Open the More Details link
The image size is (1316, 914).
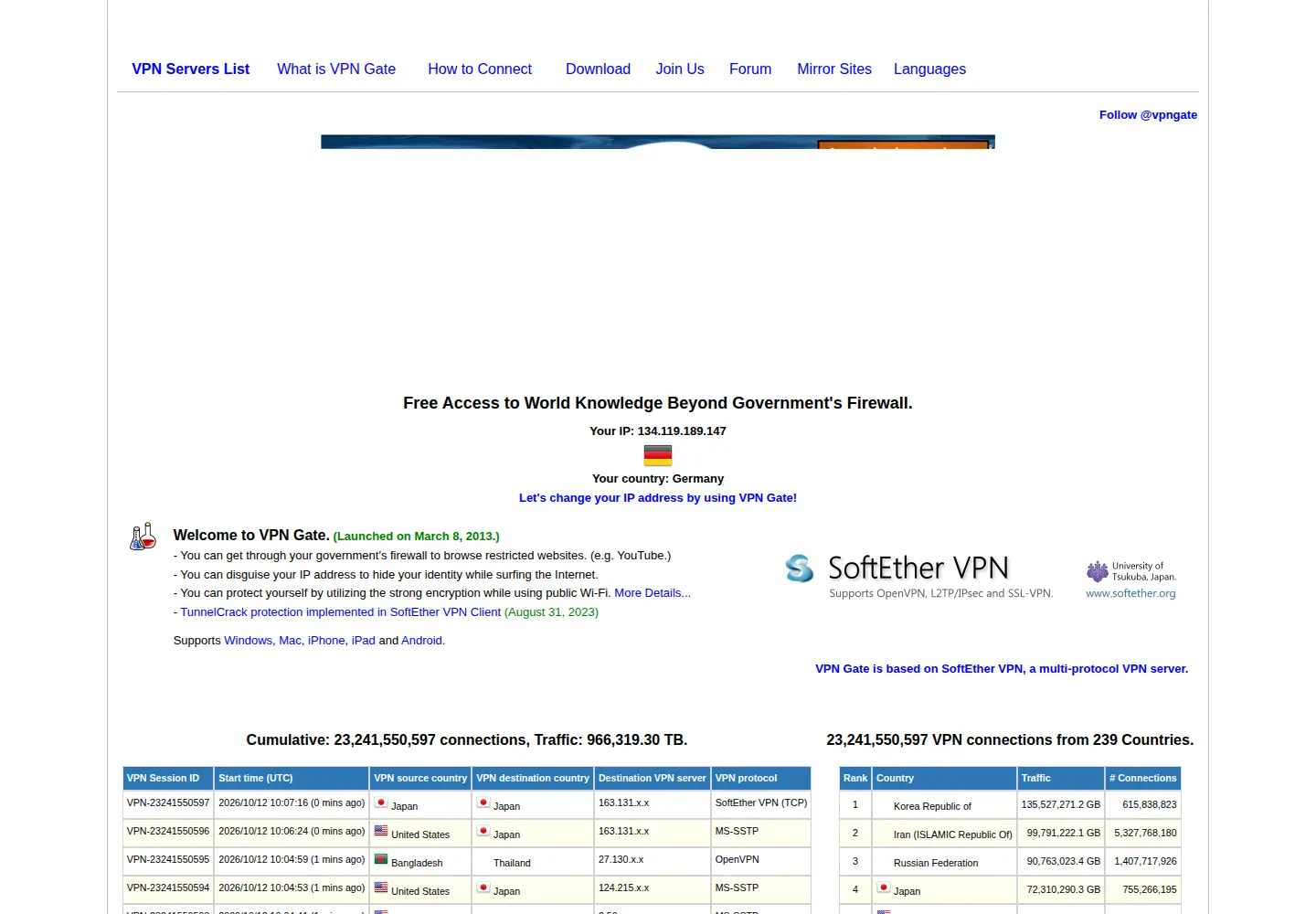[x=653, y=593]
